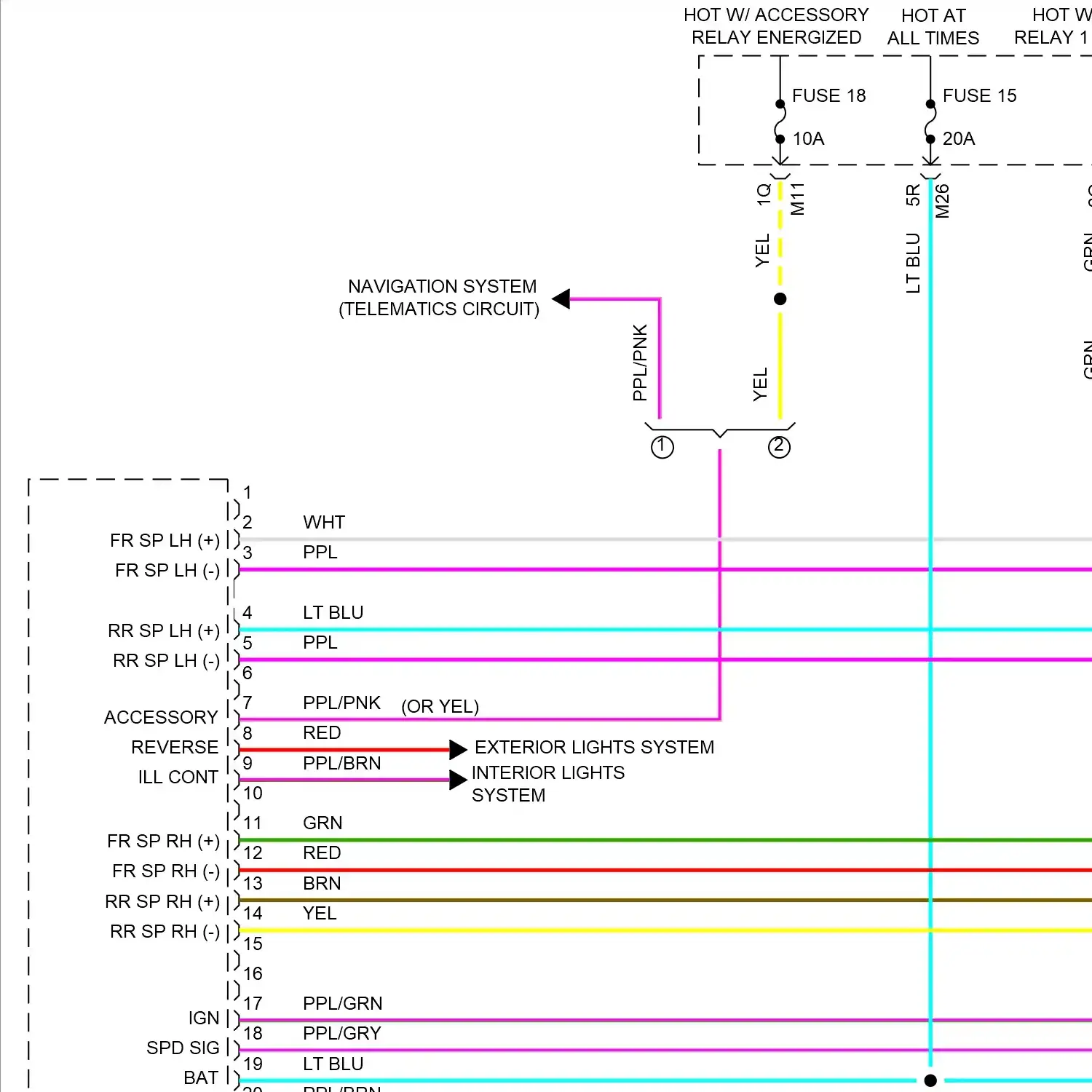1092x1092 pixels.
Task: Click the arrow pointing to Navigation System
Action: (x=561, y=298)
